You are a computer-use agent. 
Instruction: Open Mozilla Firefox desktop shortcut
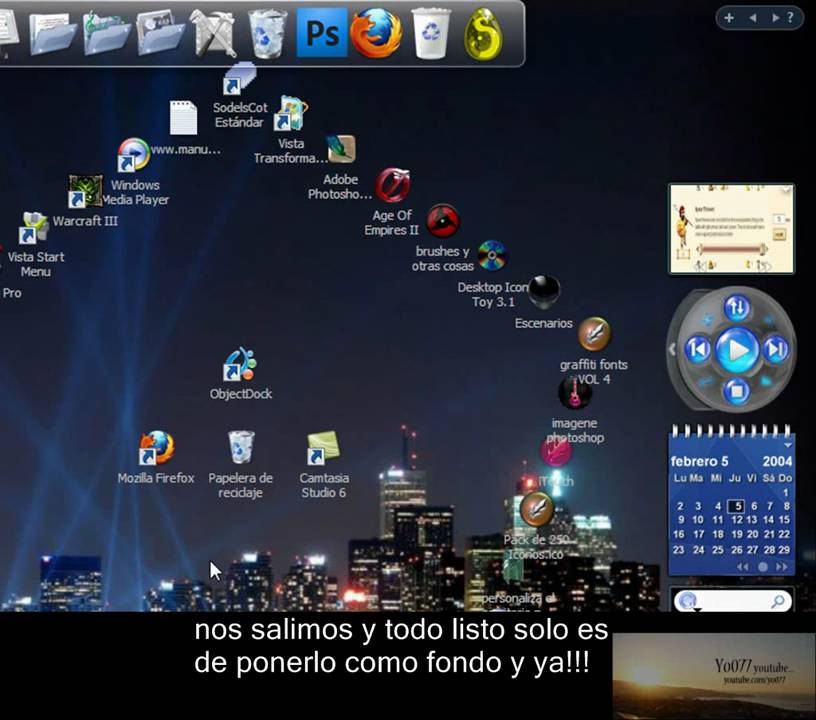coord(157,448)
